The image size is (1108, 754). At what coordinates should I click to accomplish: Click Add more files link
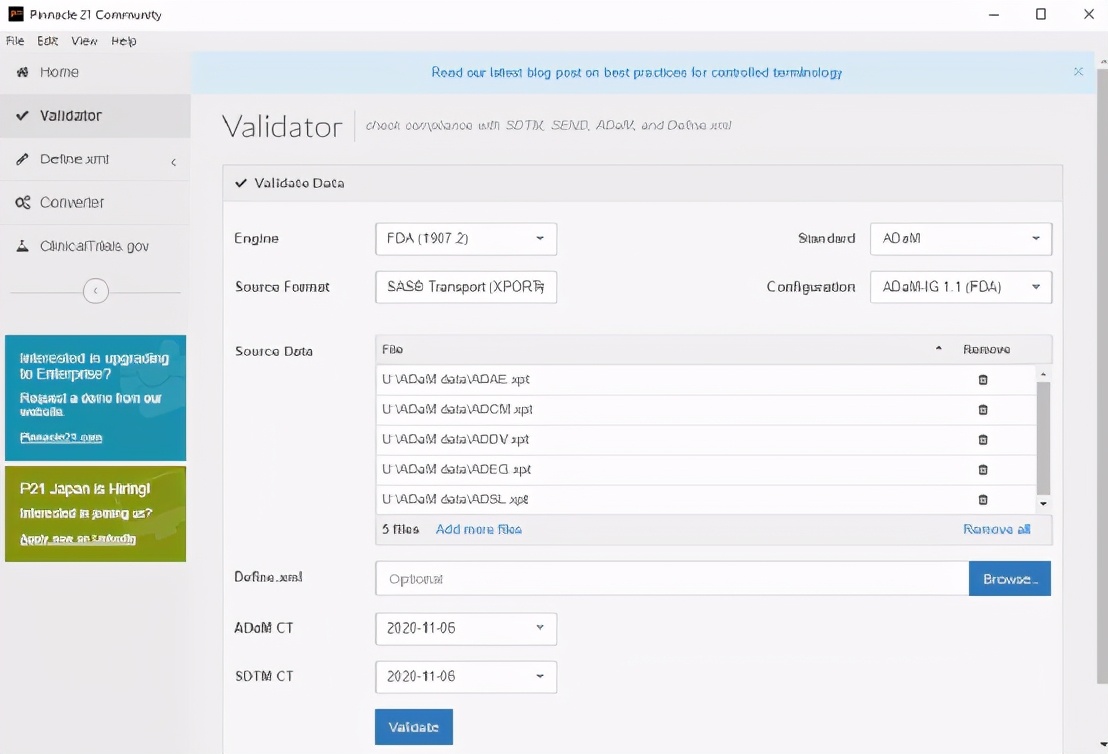pos(478,529)
